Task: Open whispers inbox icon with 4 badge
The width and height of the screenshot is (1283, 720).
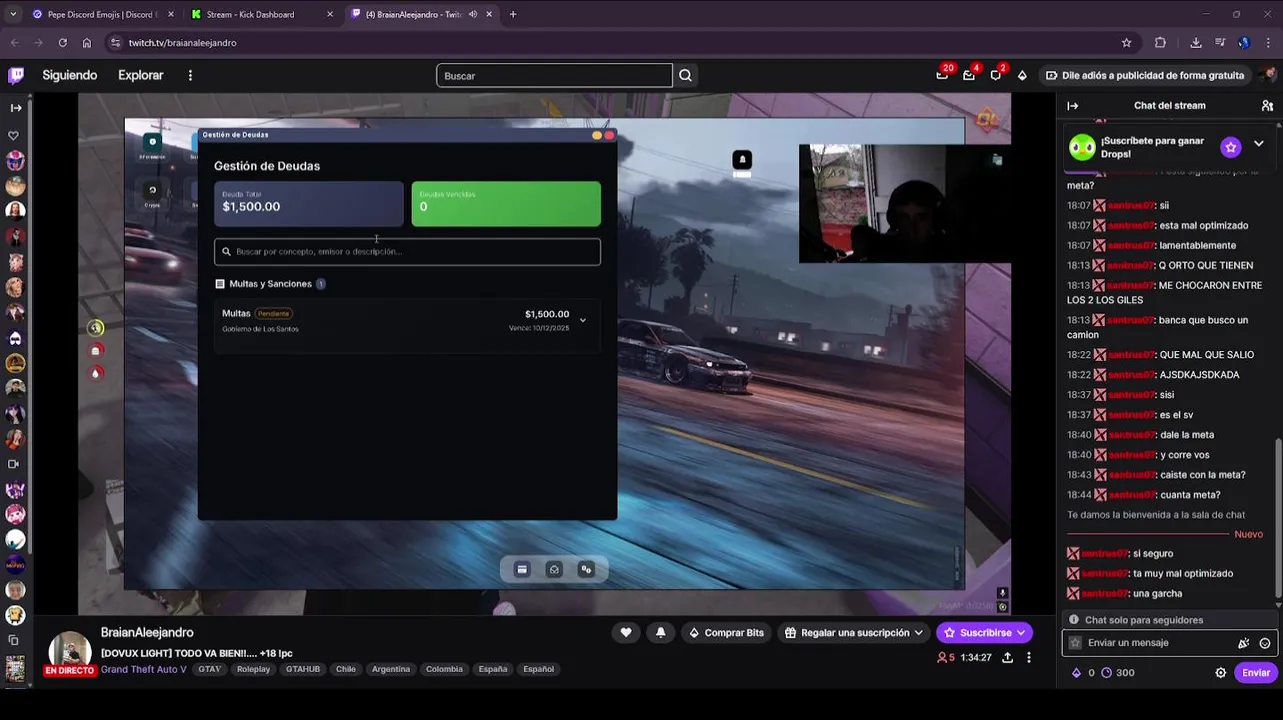Action: (x=969, y=75)
